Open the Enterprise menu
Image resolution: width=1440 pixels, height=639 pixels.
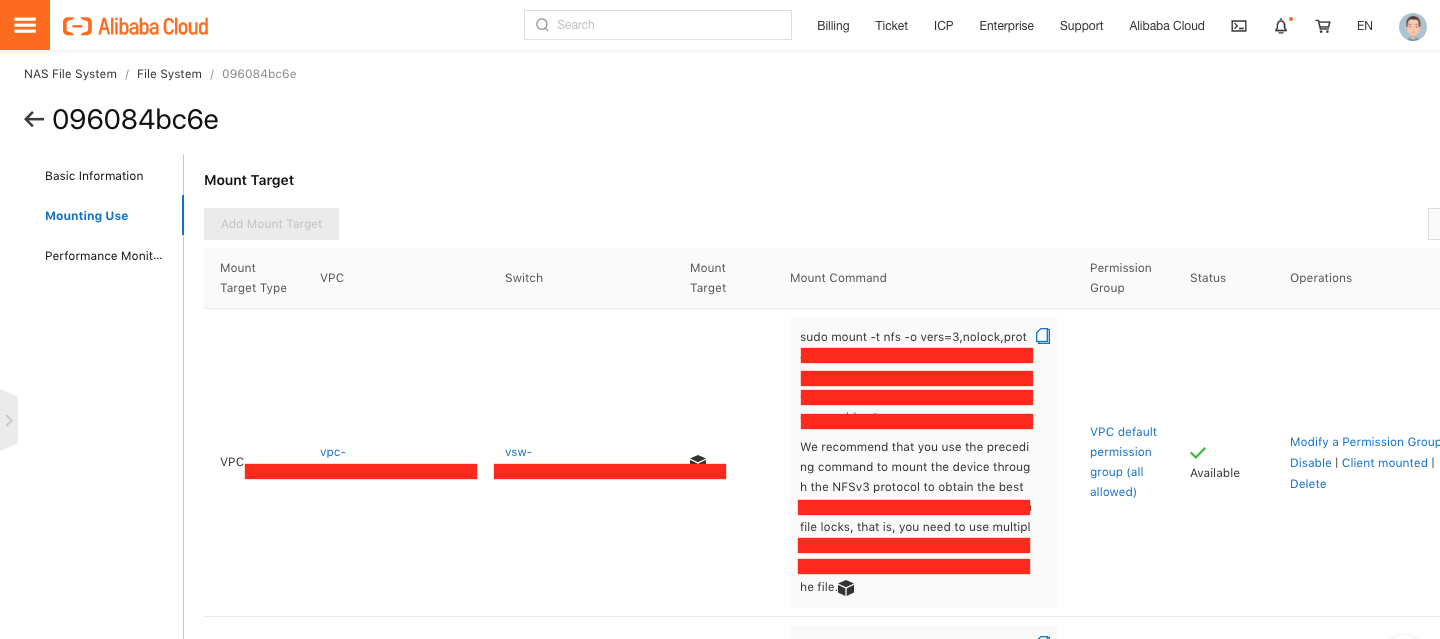click(1007, 26)
